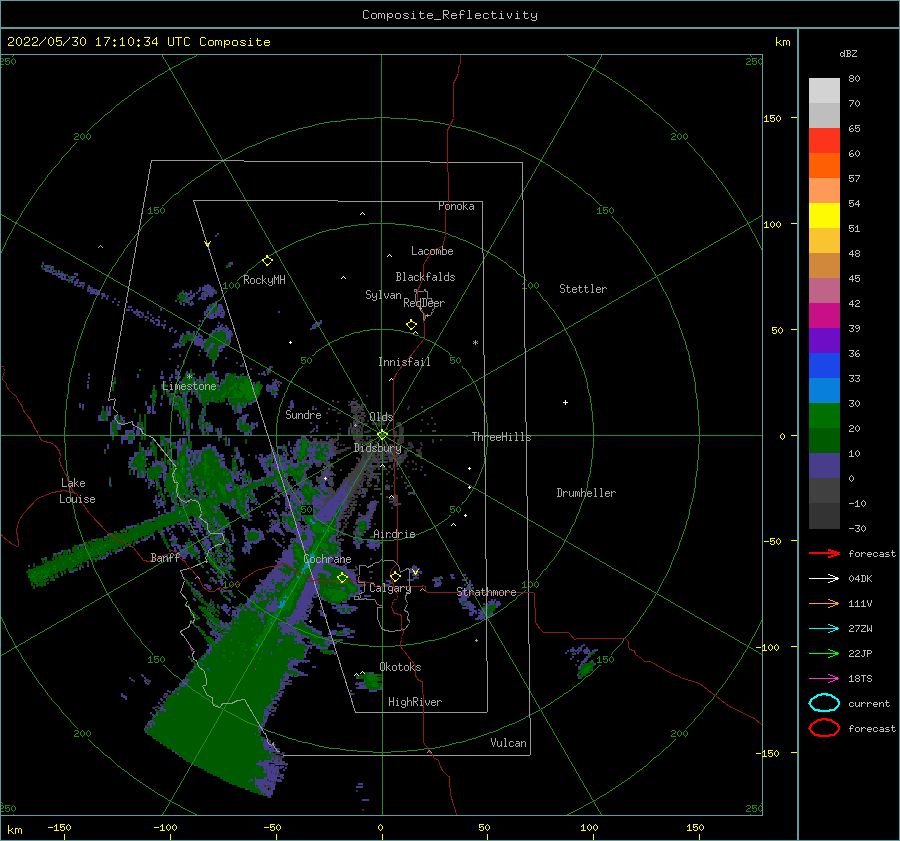Click the magenta 18TS arrow legend icon

point(824,679)
